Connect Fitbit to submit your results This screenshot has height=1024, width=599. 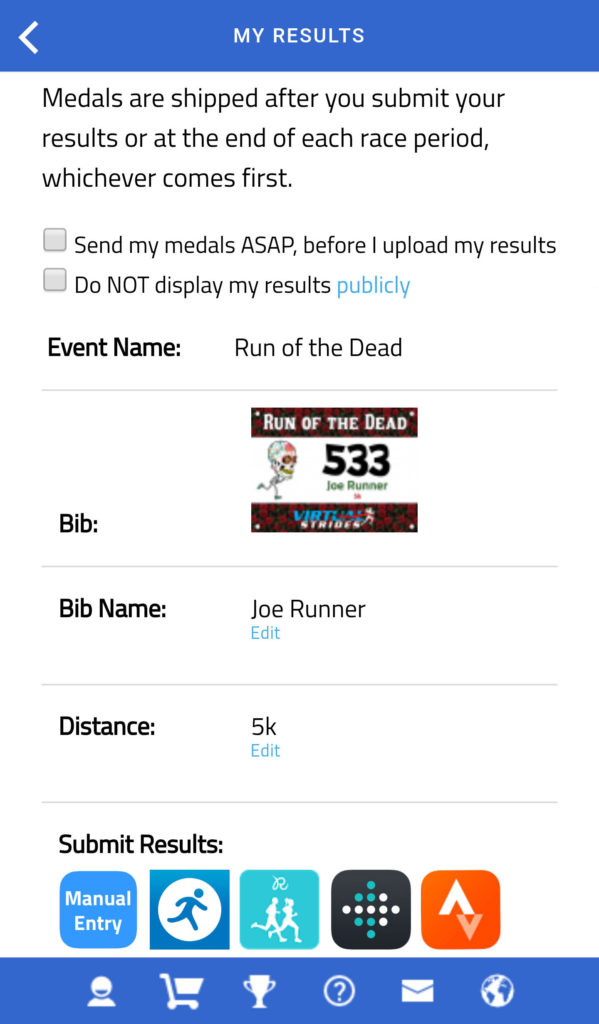370,909
